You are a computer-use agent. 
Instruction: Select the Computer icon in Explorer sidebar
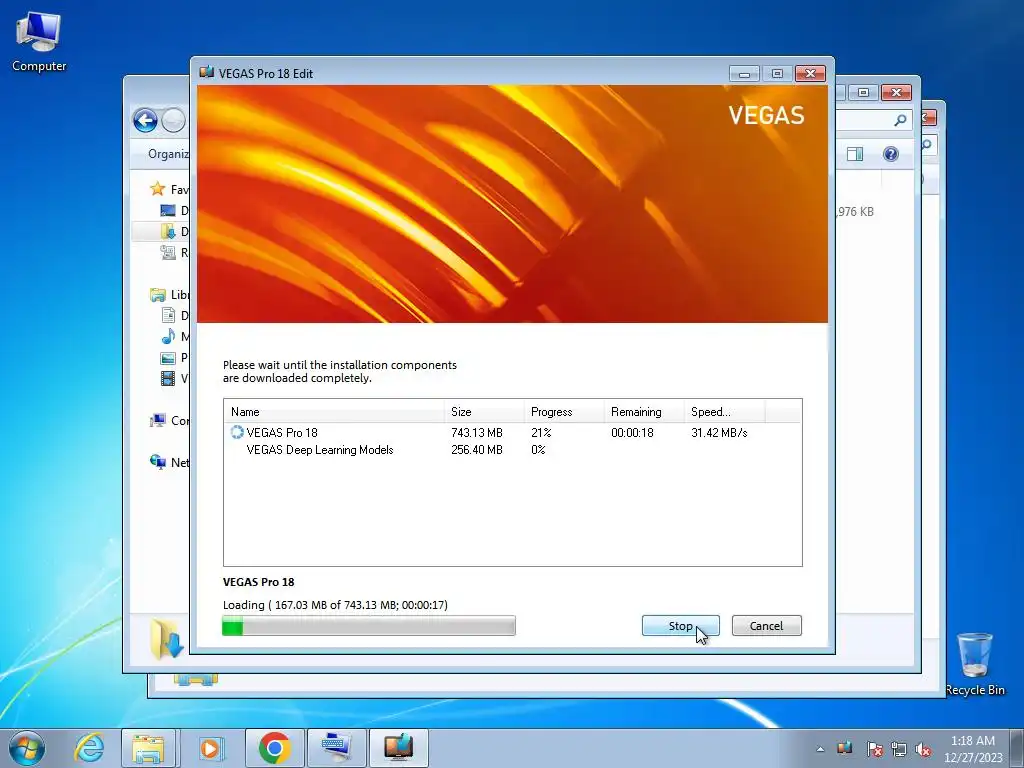[x=157, y=421]
